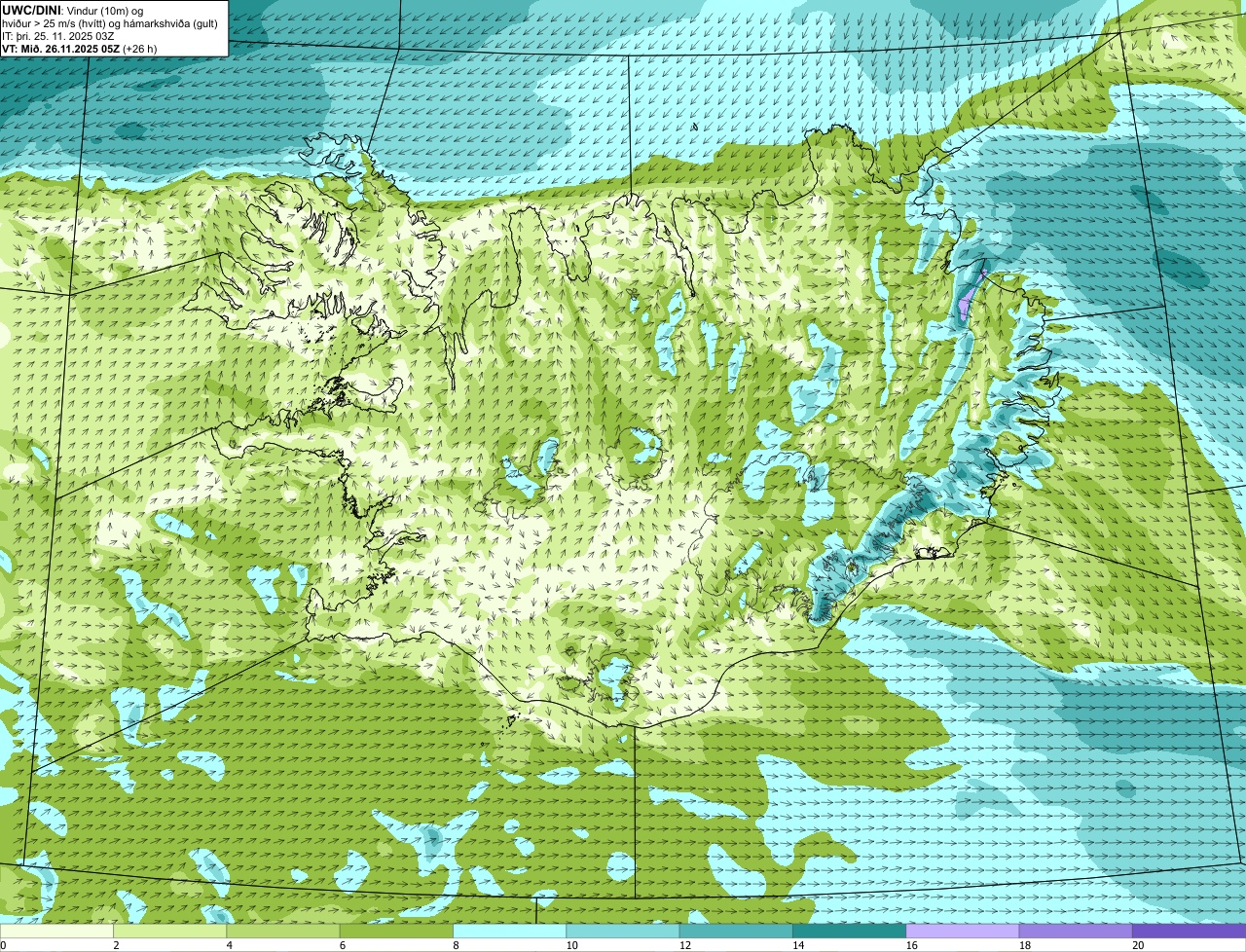Click the scale label '14'
This screenshot has width=1246, height=952.
tap(797, 945)
